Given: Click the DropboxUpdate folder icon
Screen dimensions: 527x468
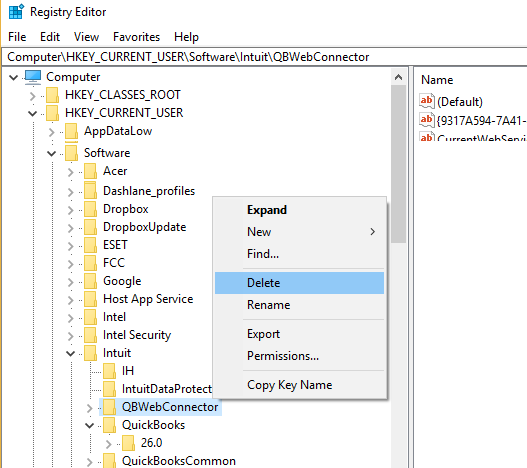Looking at the screenshot, I should tap(90, 227).
